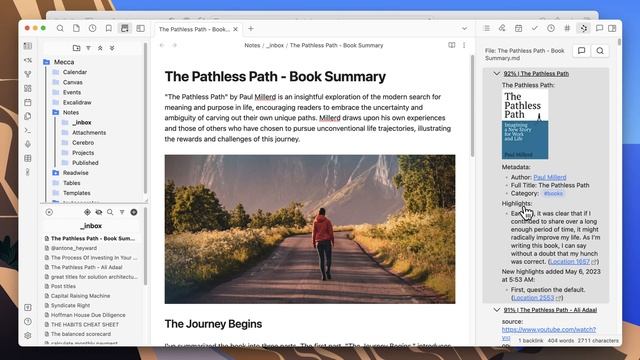Screen dimensions: 640x360
Task: Open the @antone_heyward note
Action: tap(74, 248)
